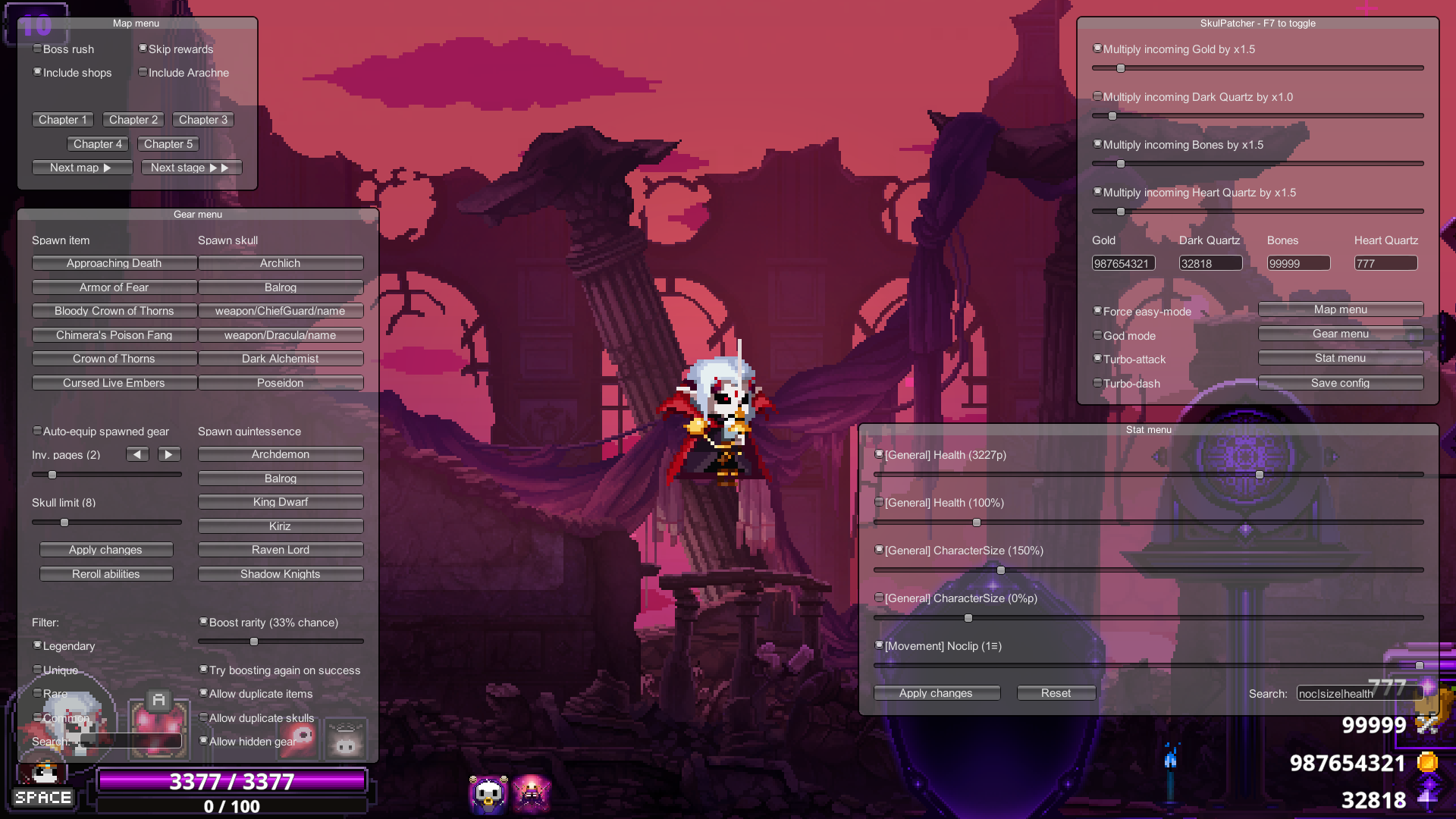Spawn the Dark Alchemist skull

point(281,359)
